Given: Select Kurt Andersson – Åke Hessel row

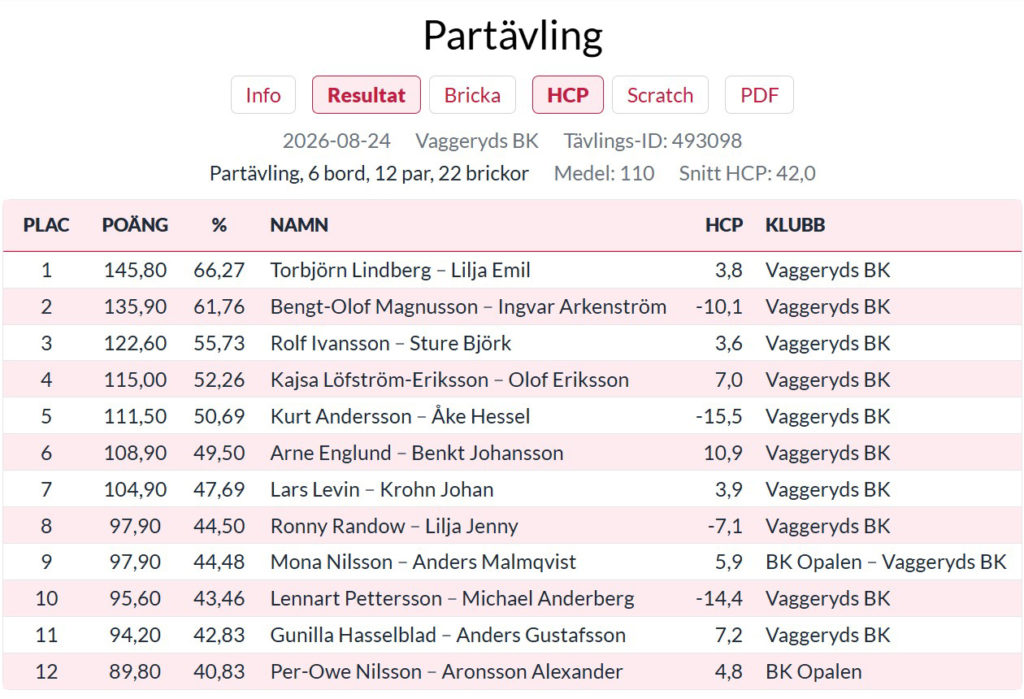Looking at the screenshot, I should [x=512, y=416].
